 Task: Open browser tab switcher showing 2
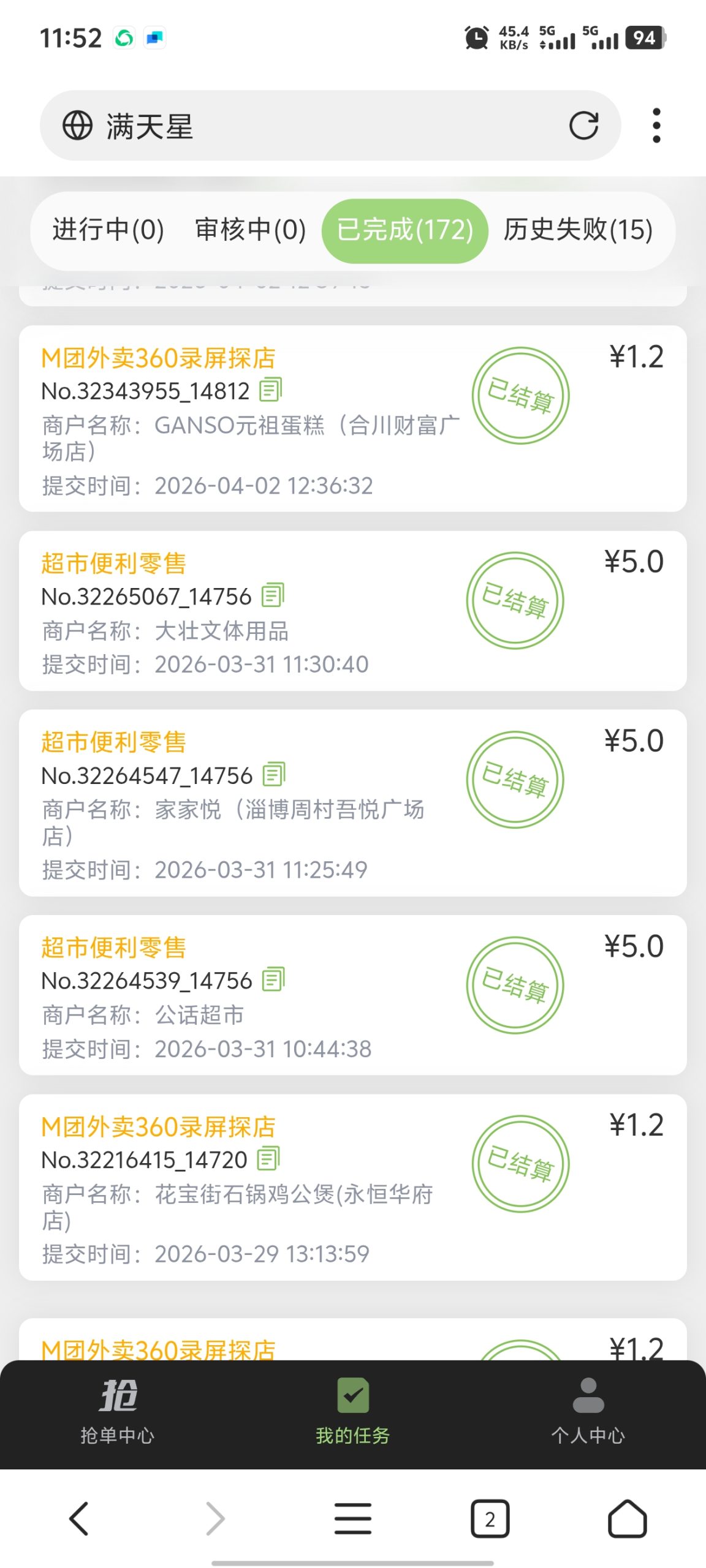pyautogui.click(x=490, y=1518)
